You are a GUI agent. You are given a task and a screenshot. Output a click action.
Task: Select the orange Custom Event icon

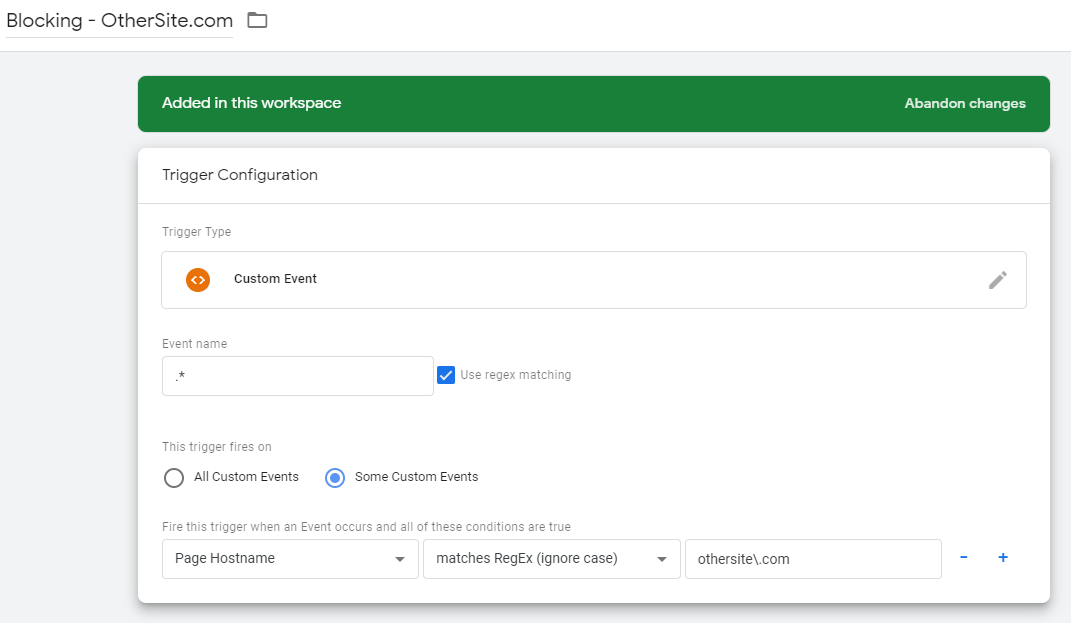[x=198, y=280]
